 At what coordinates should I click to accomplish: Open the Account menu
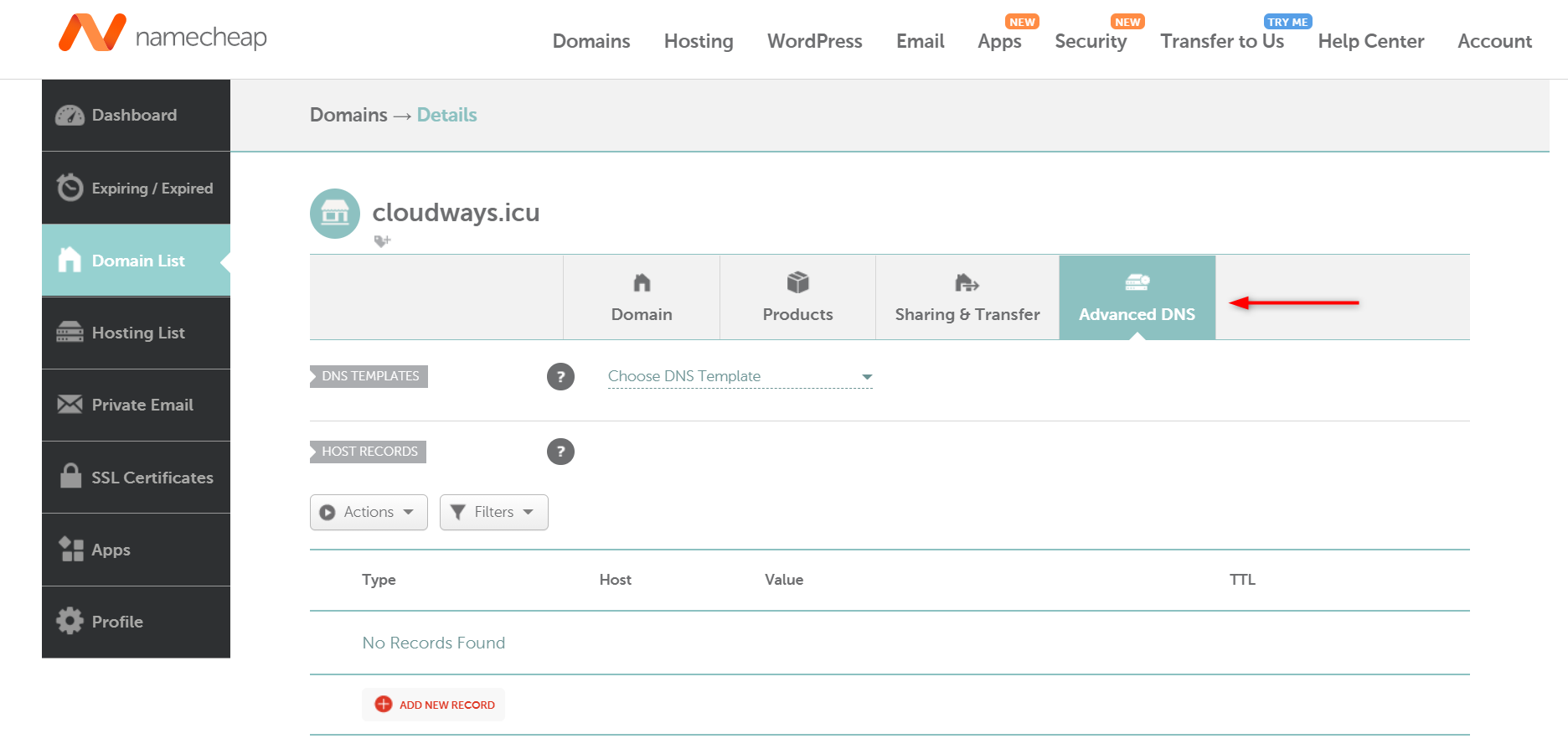pyautogui.click(x=1495, y=41)
